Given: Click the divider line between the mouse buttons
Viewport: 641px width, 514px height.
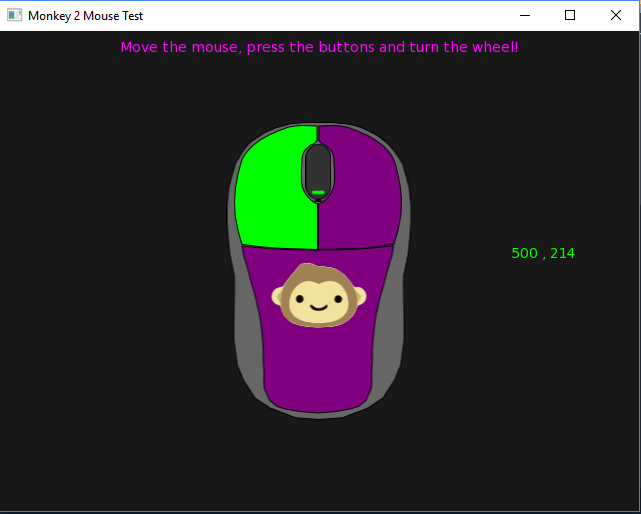Looking at the screenshot, I should point(318,225).
